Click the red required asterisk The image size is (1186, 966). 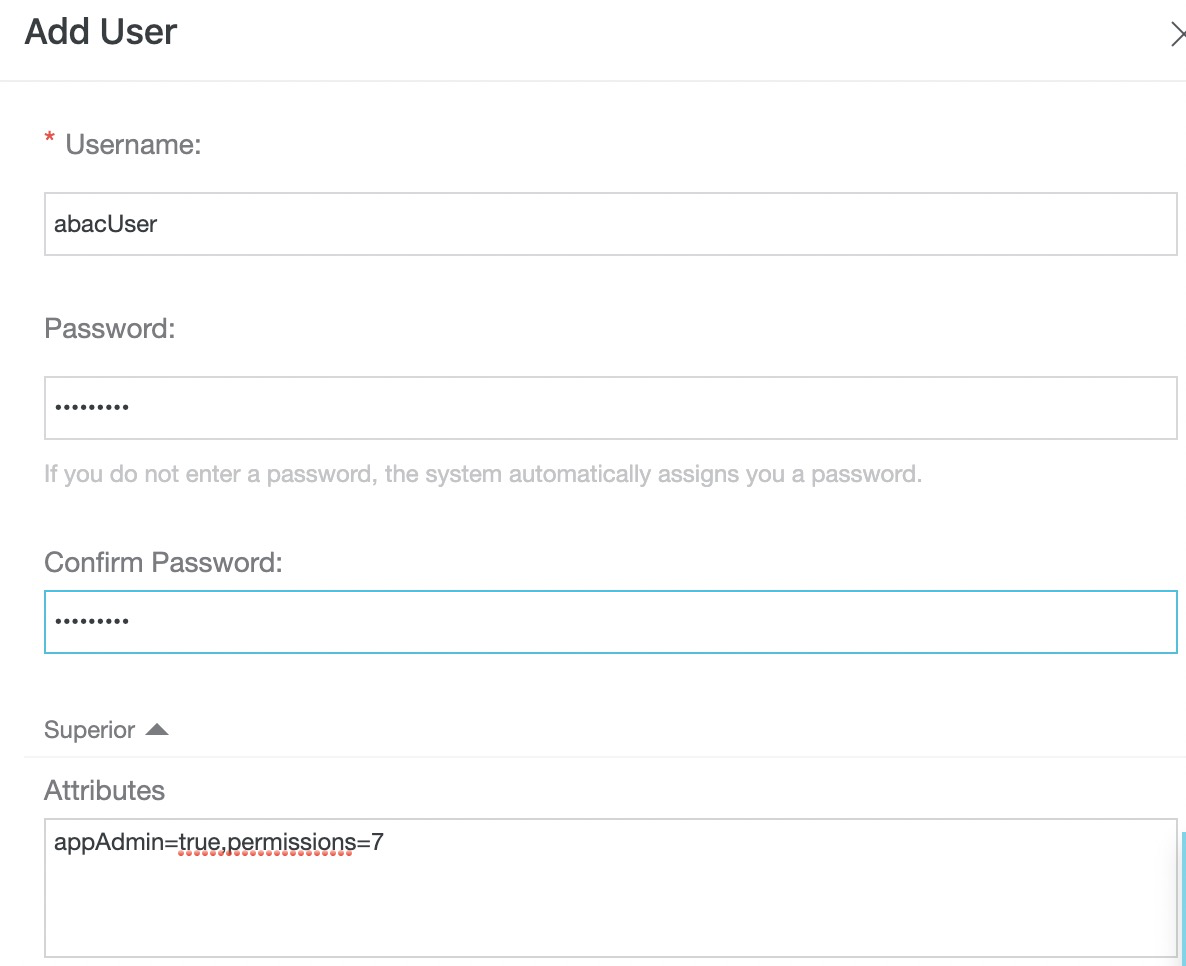[50, 139]
